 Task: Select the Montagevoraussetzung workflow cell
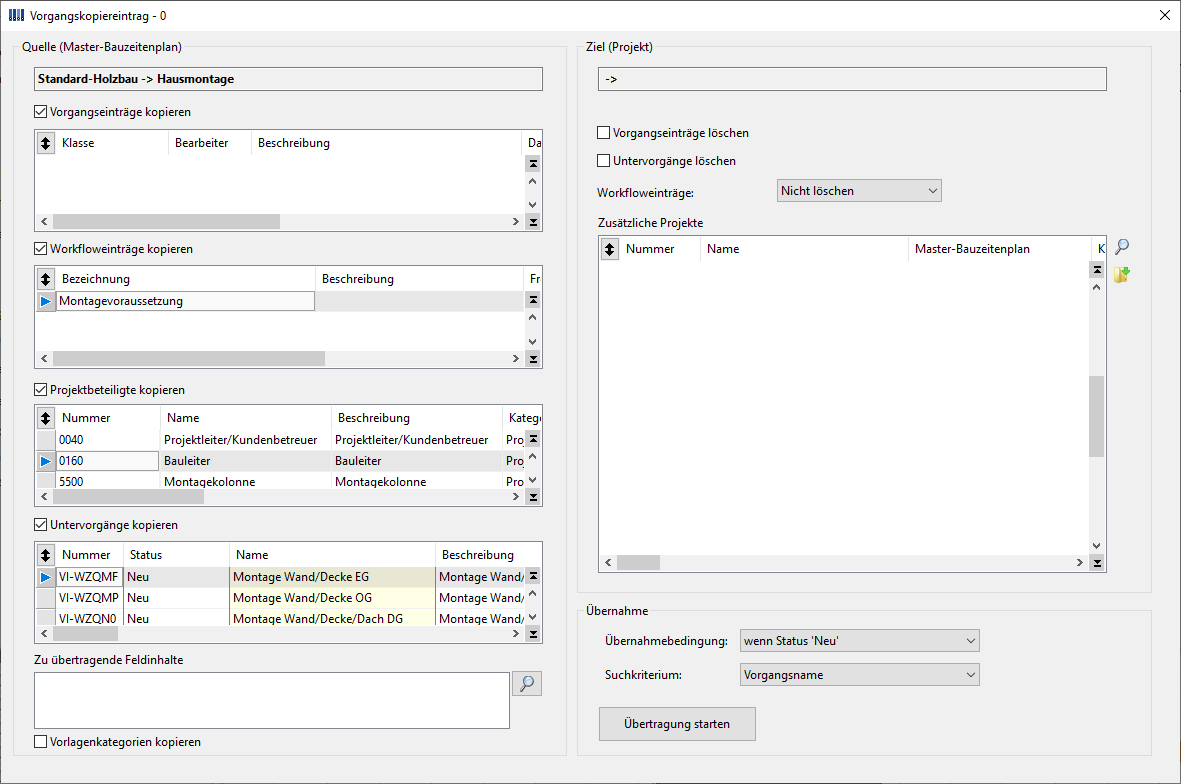click(185, 301)
